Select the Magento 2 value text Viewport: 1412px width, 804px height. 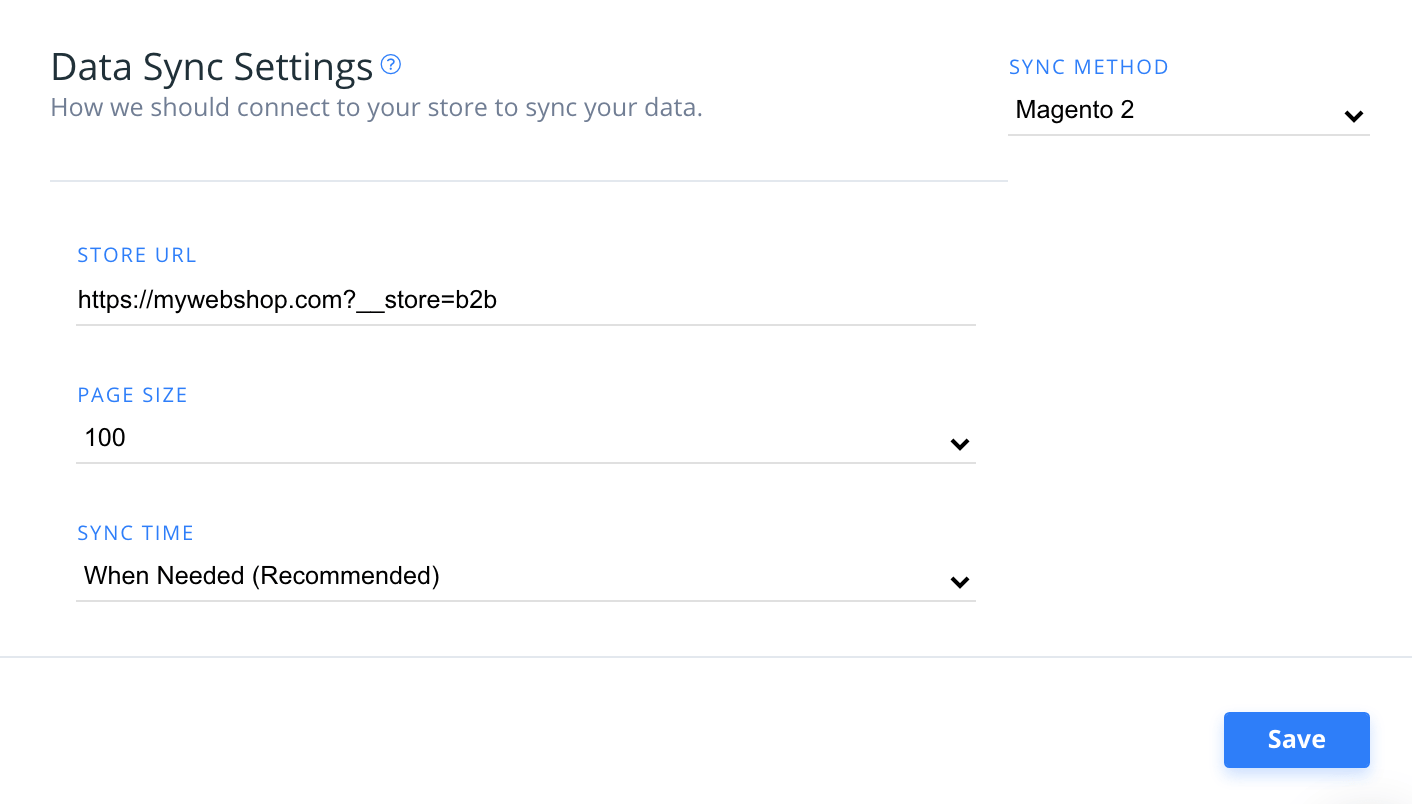(1075, 110)
